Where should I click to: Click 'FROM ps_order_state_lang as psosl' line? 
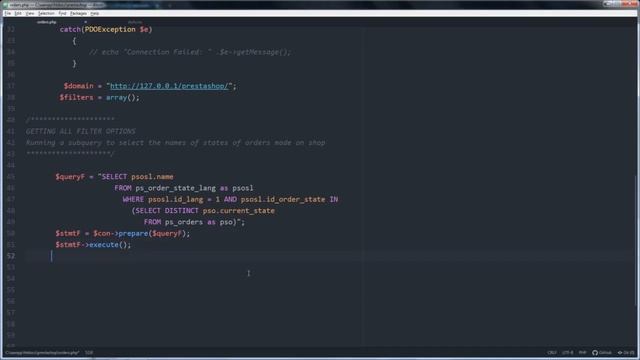pyautogui.click(x=184, y=188)
